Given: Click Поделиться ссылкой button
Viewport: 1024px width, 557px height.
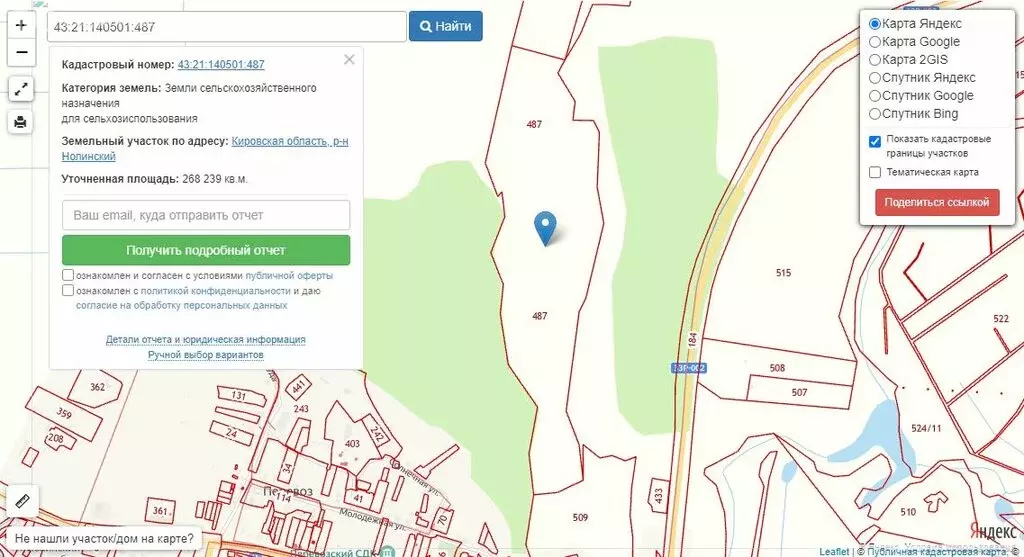Looking at the screenshot, I should 937,202.
